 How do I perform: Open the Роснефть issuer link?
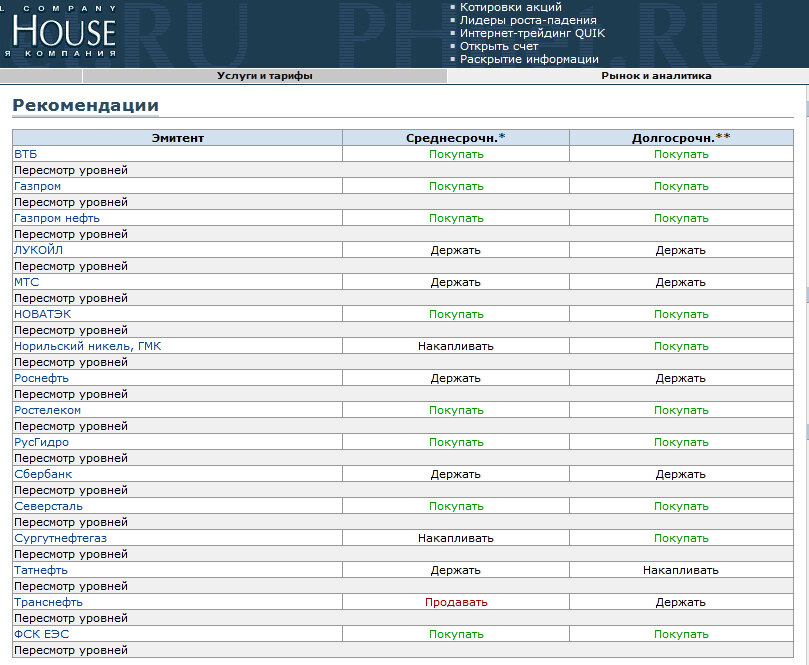click(x=41, y=378)
